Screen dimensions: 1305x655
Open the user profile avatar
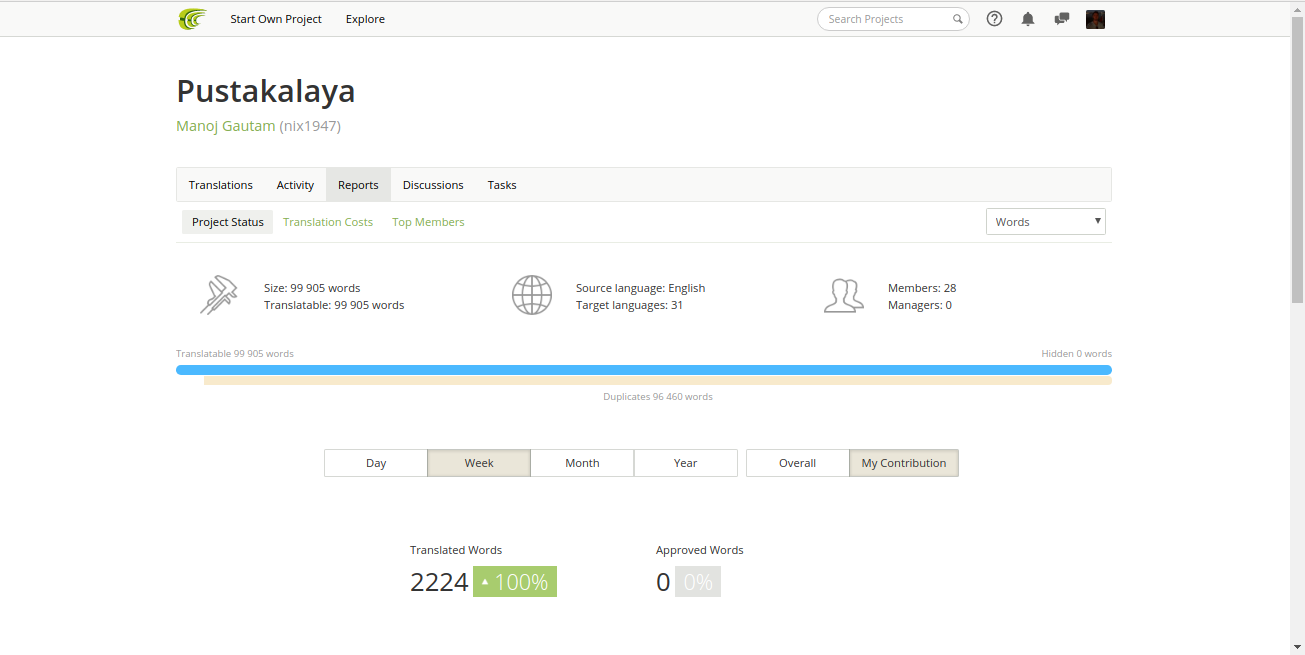coord(1095,19)
